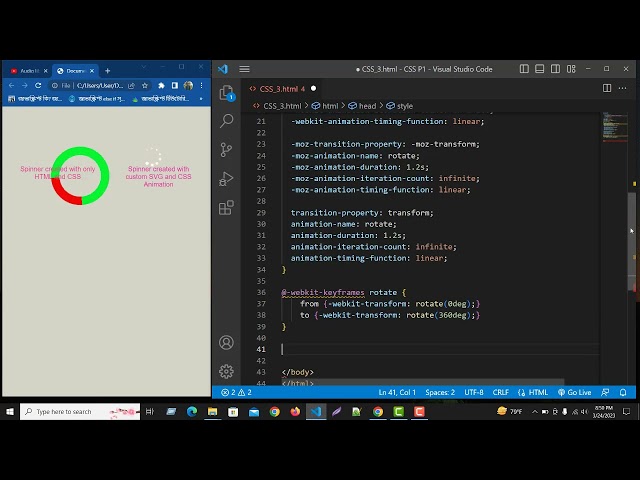The height and width of the screenshot is (480, 640).
Task: Bookmark this page with the star icon
Action: (x=144, y=85)
